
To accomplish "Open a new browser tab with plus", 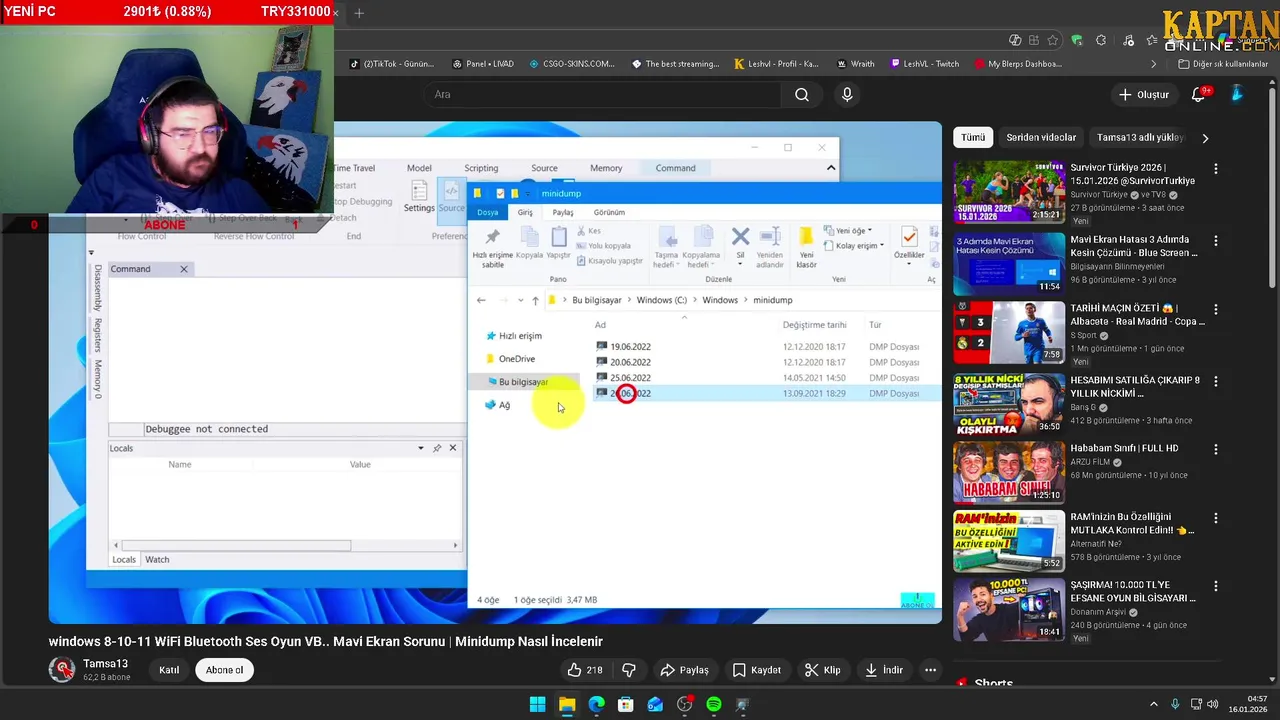I will (x=359, y=12).
